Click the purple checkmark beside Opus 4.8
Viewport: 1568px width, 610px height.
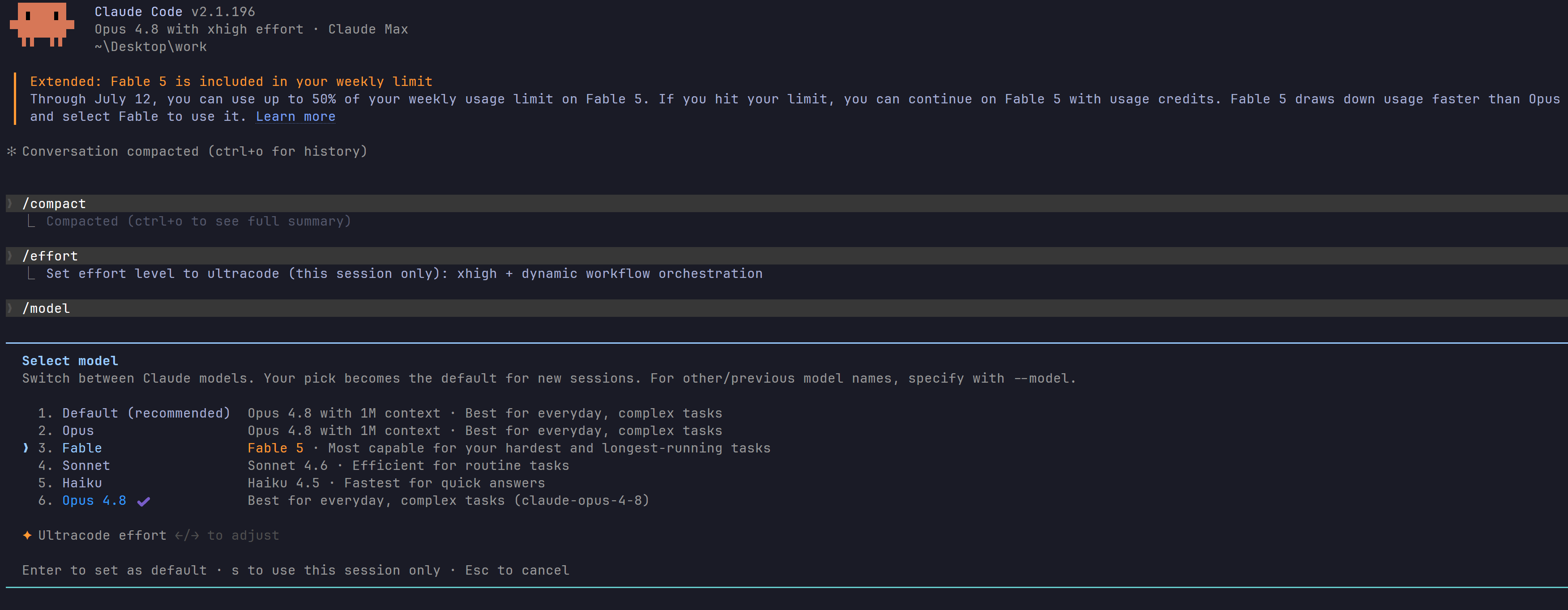[x=144, y=502]
